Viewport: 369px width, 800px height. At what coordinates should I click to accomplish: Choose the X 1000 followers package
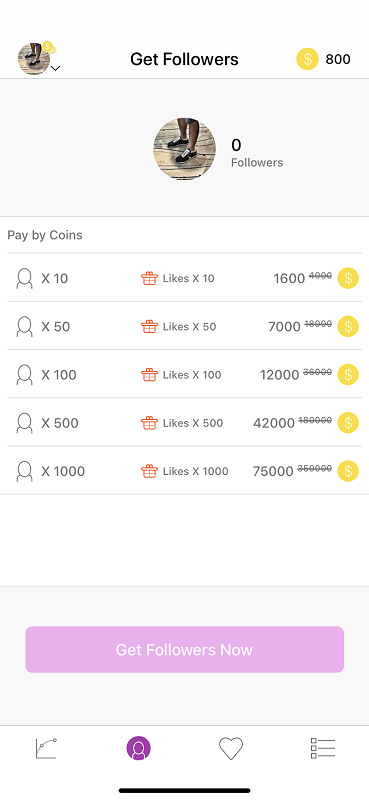pyautogui.click(x=185, y=470)
